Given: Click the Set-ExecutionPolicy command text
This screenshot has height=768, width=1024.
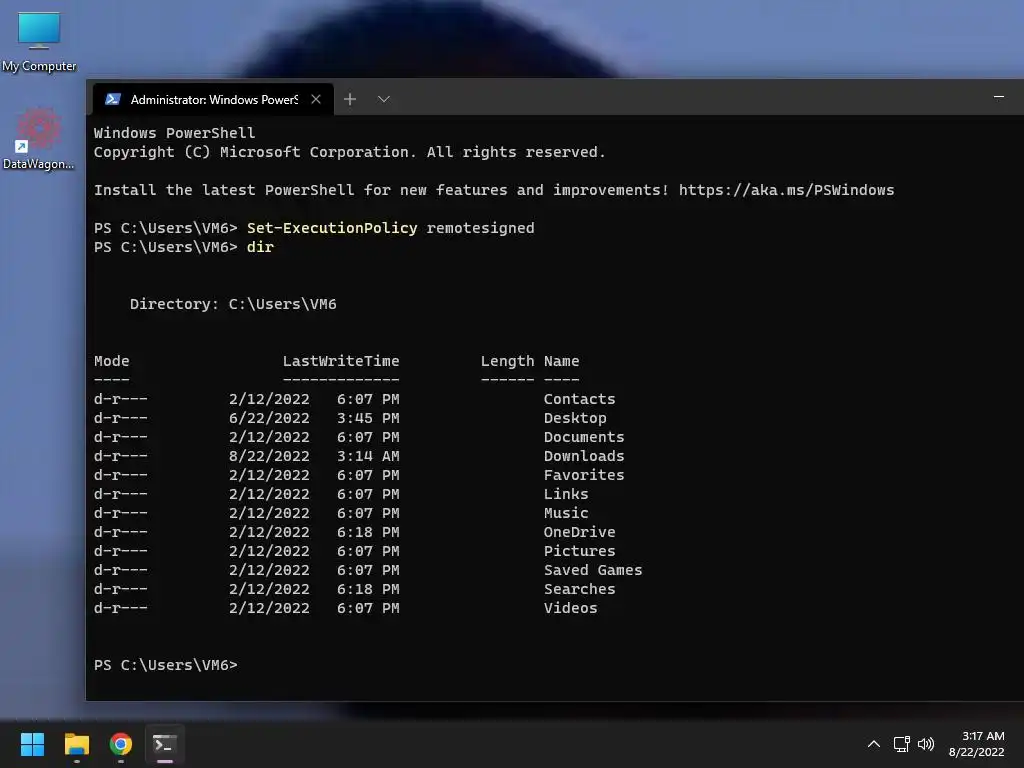Looking at the screenshot, I should pos(332,228).
